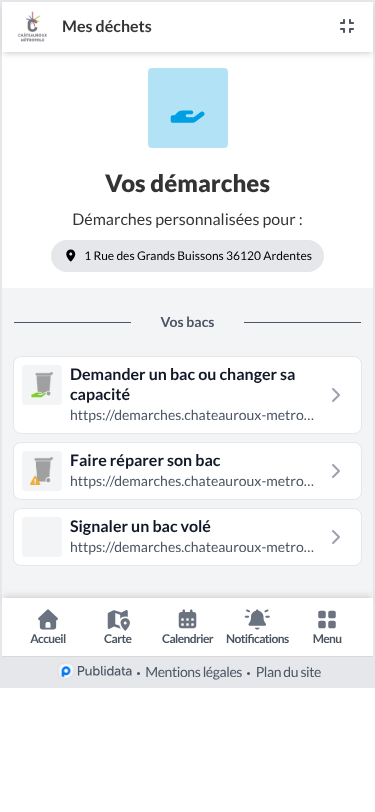Click the bin icon with warning triangle
Image resolution: width=375 pixels, height=812 pixels.
coord(42,471)
